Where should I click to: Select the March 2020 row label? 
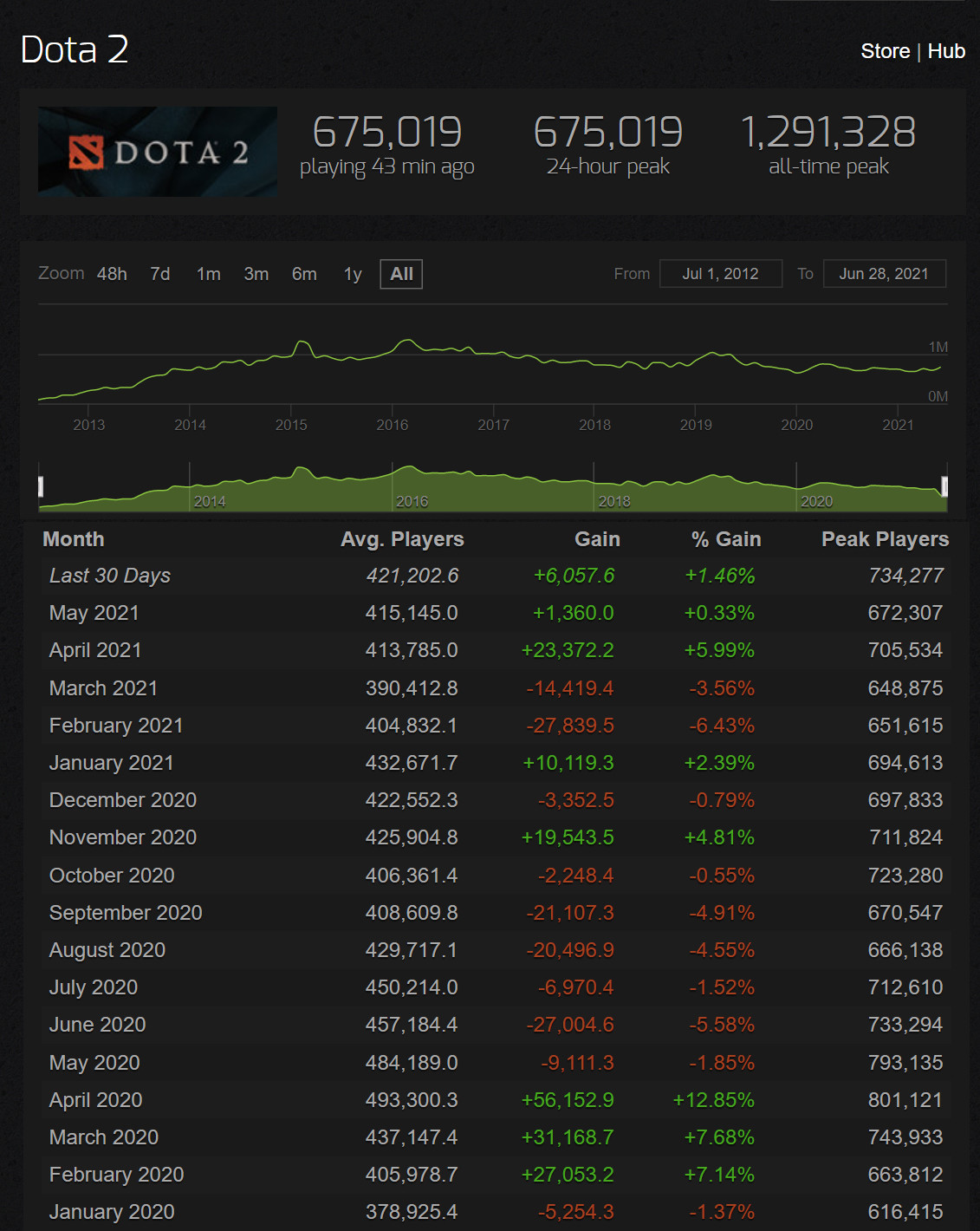click(x=104, y=1137)
